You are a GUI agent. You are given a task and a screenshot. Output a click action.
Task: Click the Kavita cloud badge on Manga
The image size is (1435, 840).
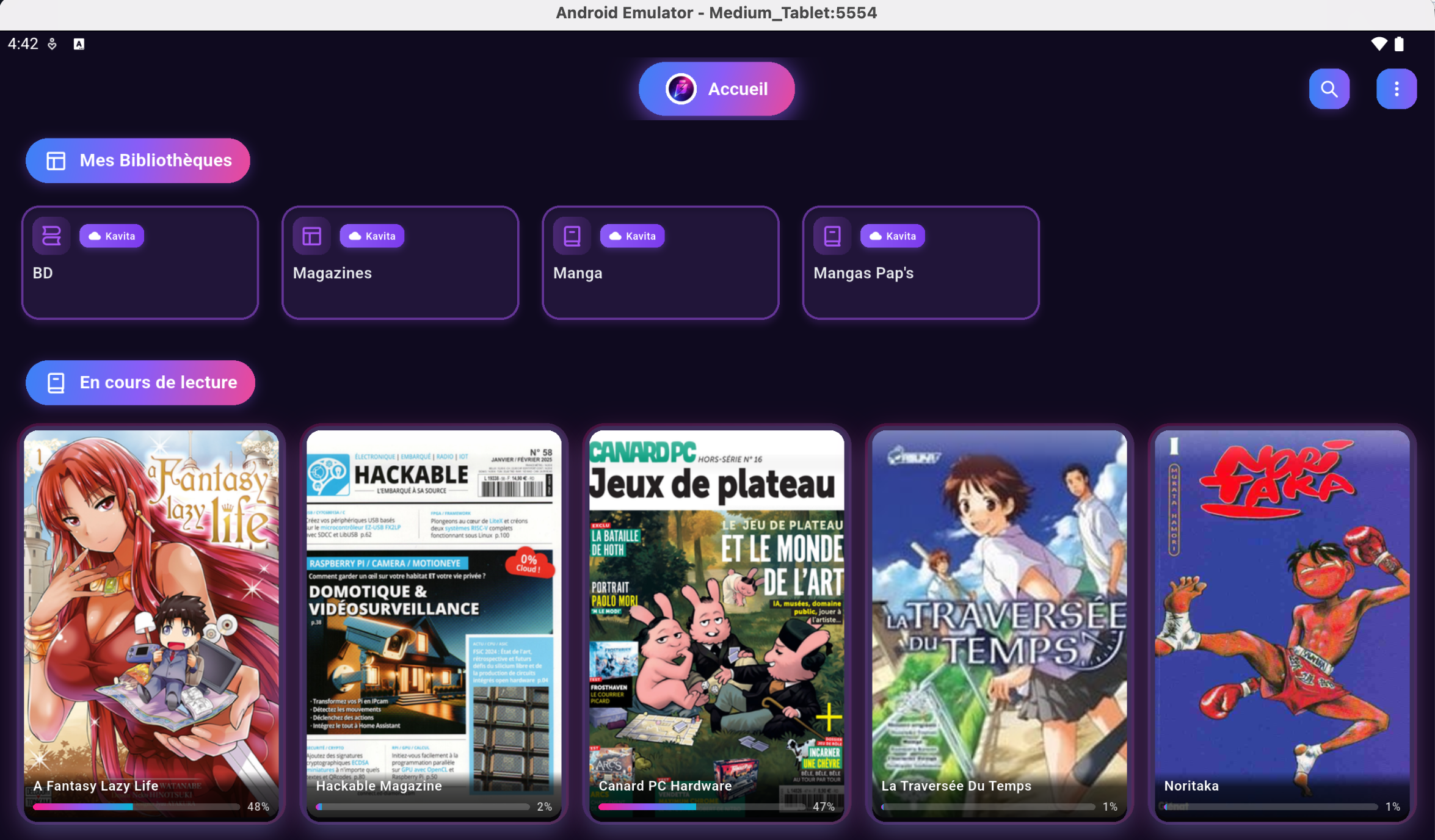click(632, 236)
